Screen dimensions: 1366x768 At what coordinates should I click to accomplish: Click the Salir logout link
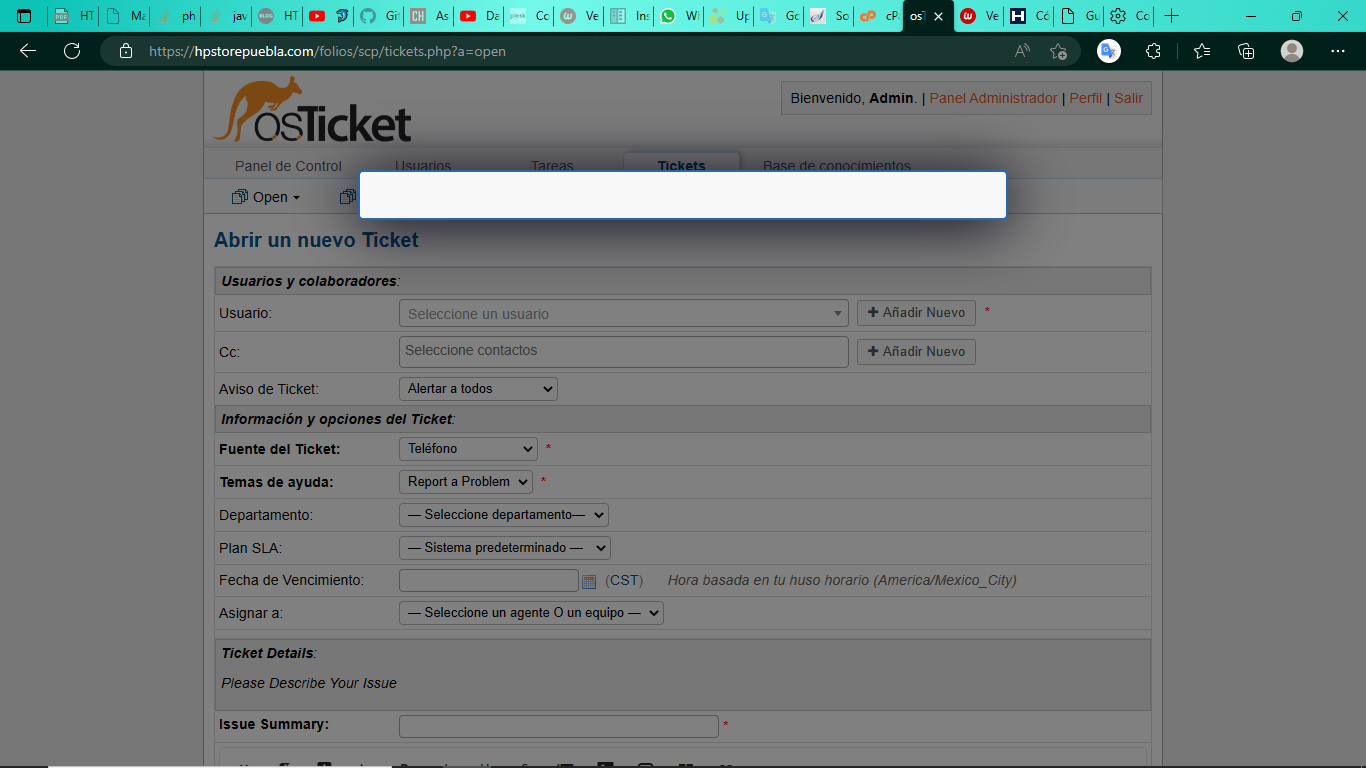[x=1128, y=98]
